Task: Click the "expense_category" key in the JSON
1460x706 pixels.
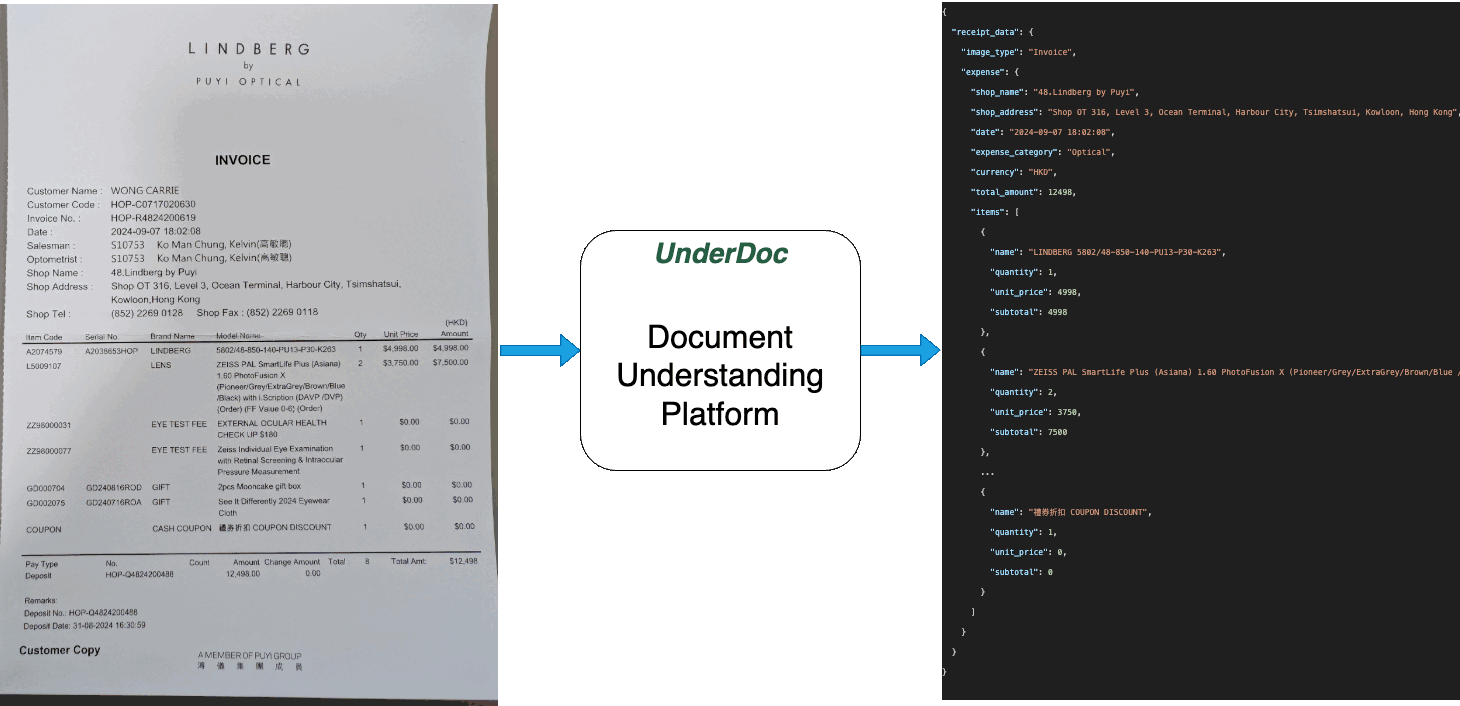Action: (x=1014, y=152)
